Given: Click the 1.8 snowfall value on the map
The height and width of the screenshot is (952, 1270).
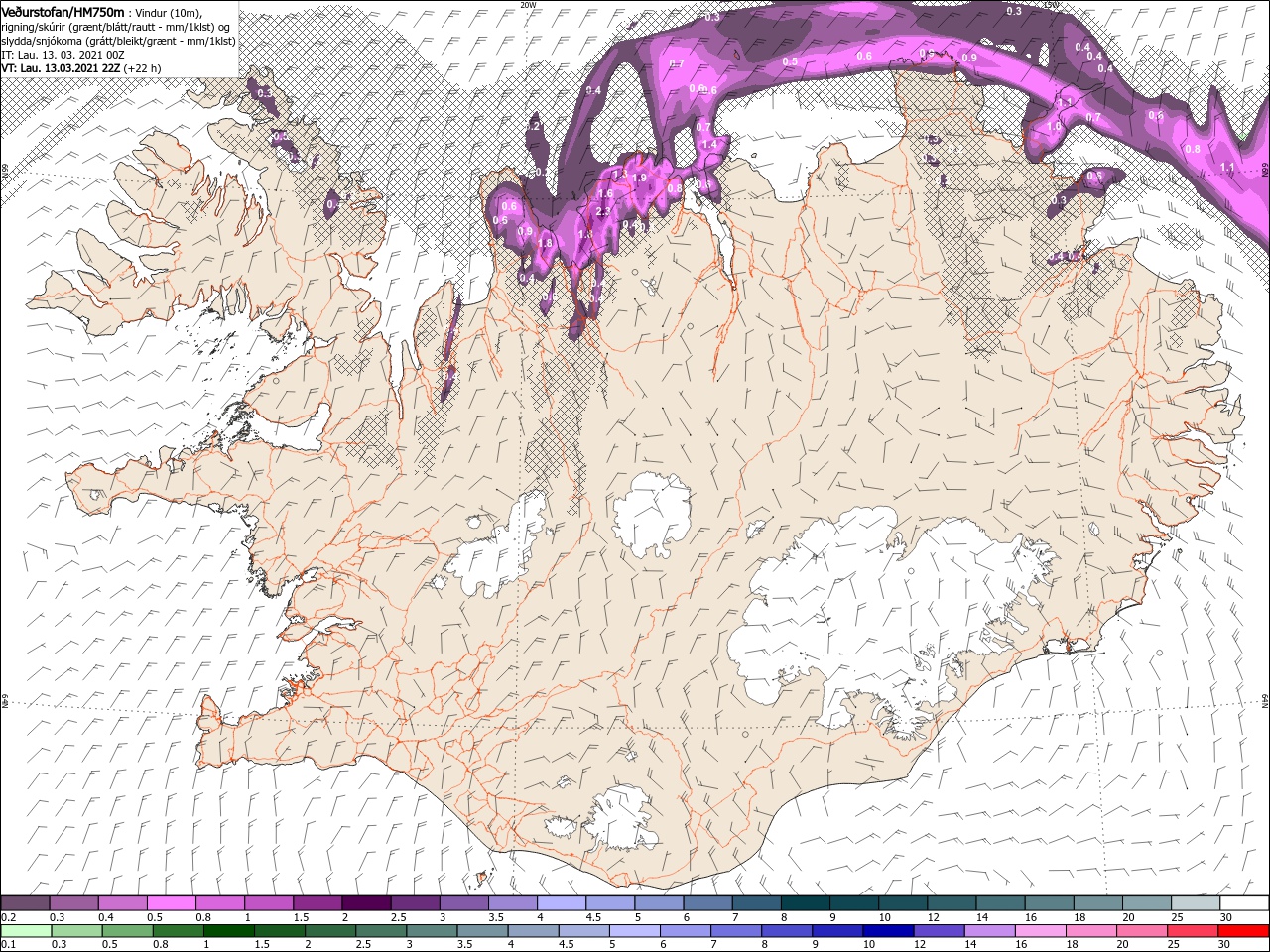Looking at the screenshot, I should tap(545, 243).
